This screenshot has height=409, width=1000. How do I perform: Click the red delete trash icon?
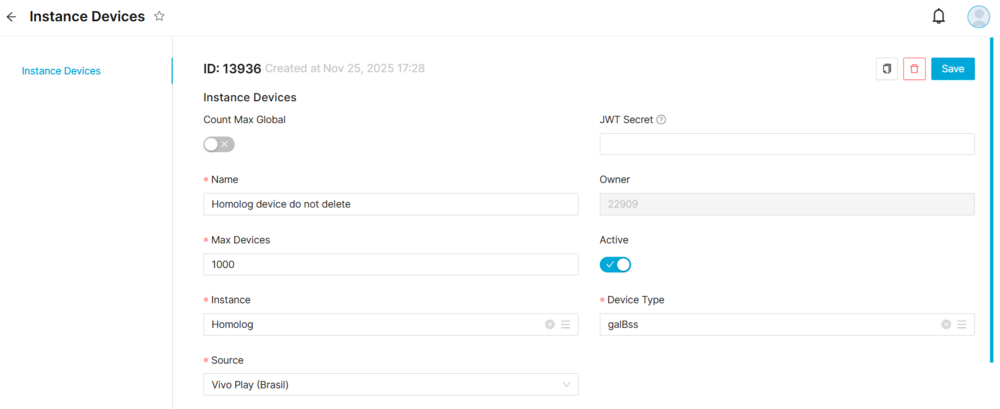(x=914, y=69)
